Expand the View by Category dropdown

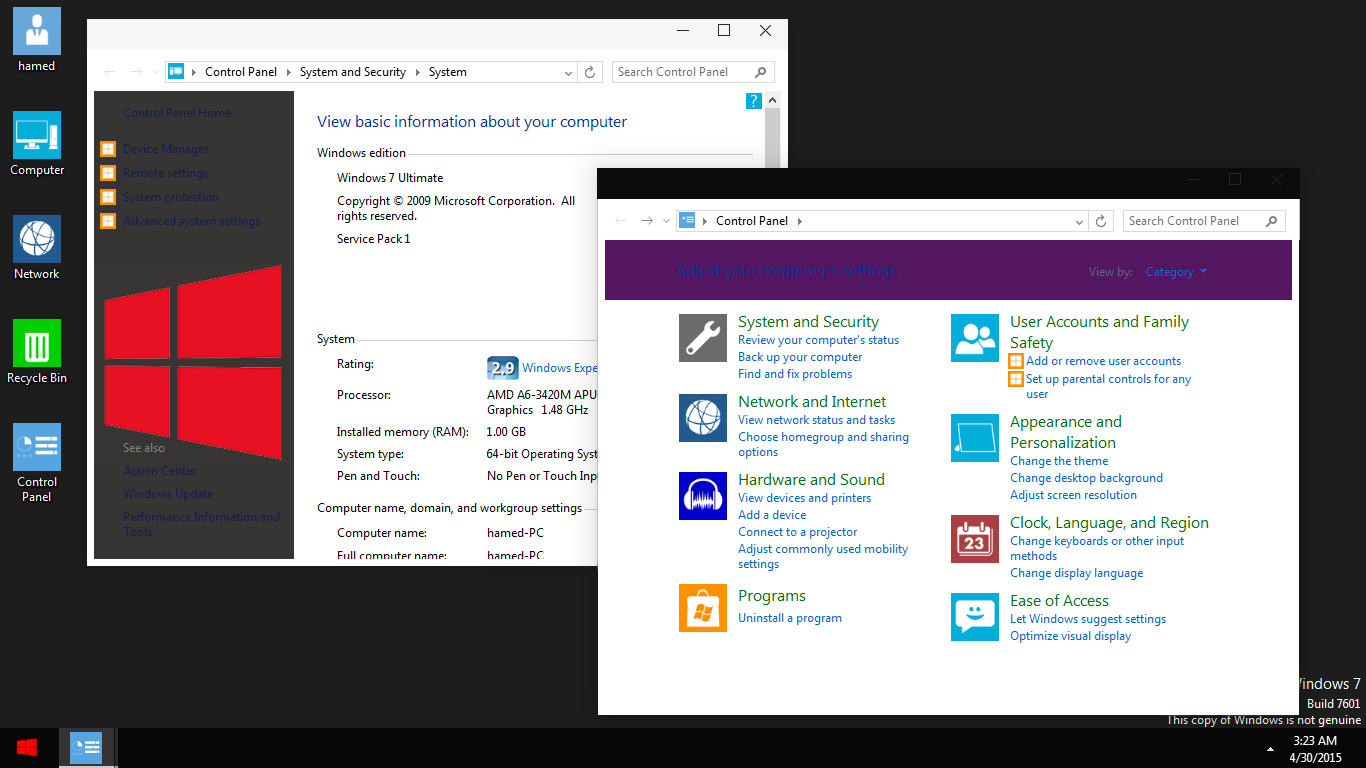(1176, 272)
